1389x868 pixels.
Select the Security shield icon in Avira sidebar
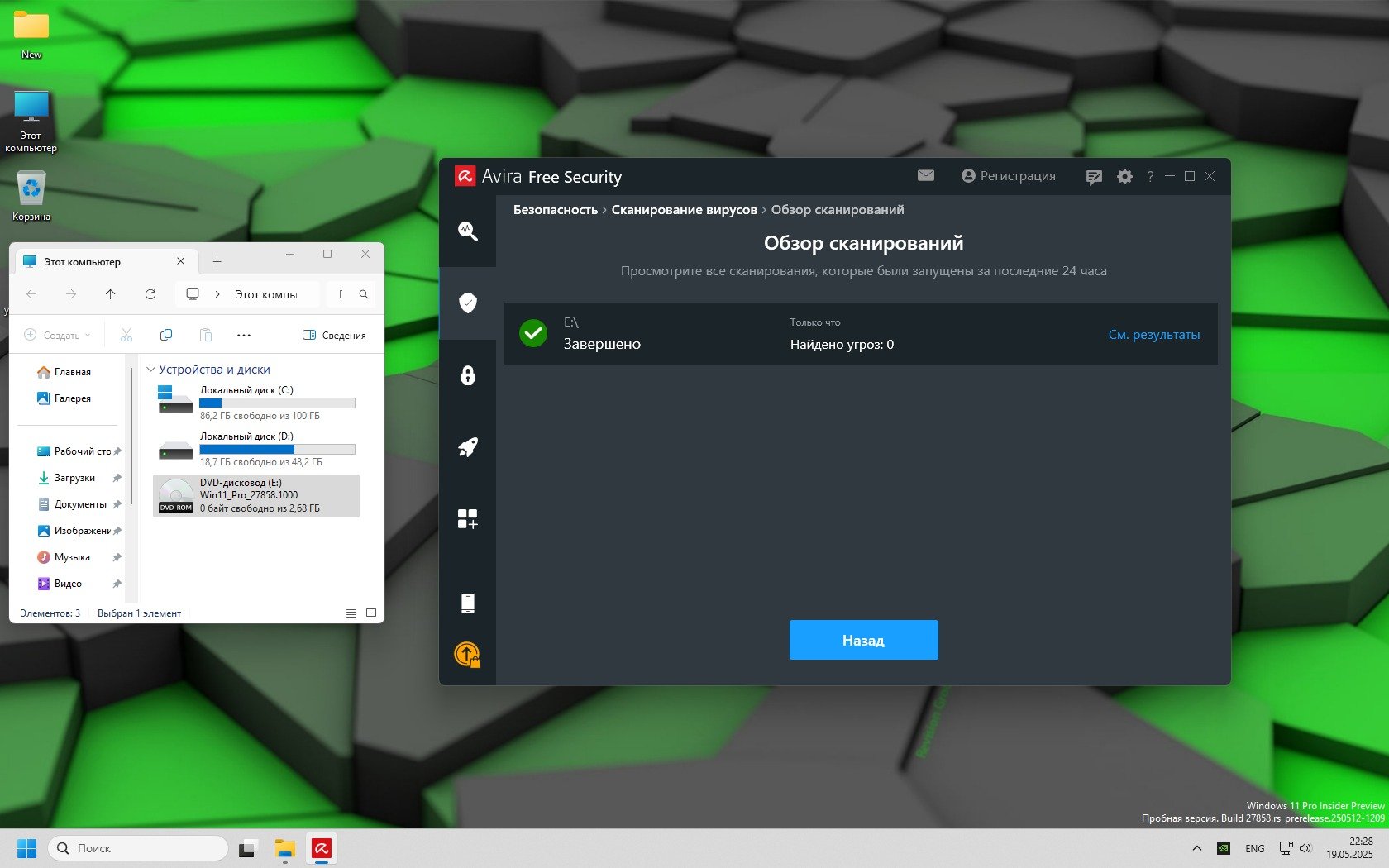[x=468, y=303]
